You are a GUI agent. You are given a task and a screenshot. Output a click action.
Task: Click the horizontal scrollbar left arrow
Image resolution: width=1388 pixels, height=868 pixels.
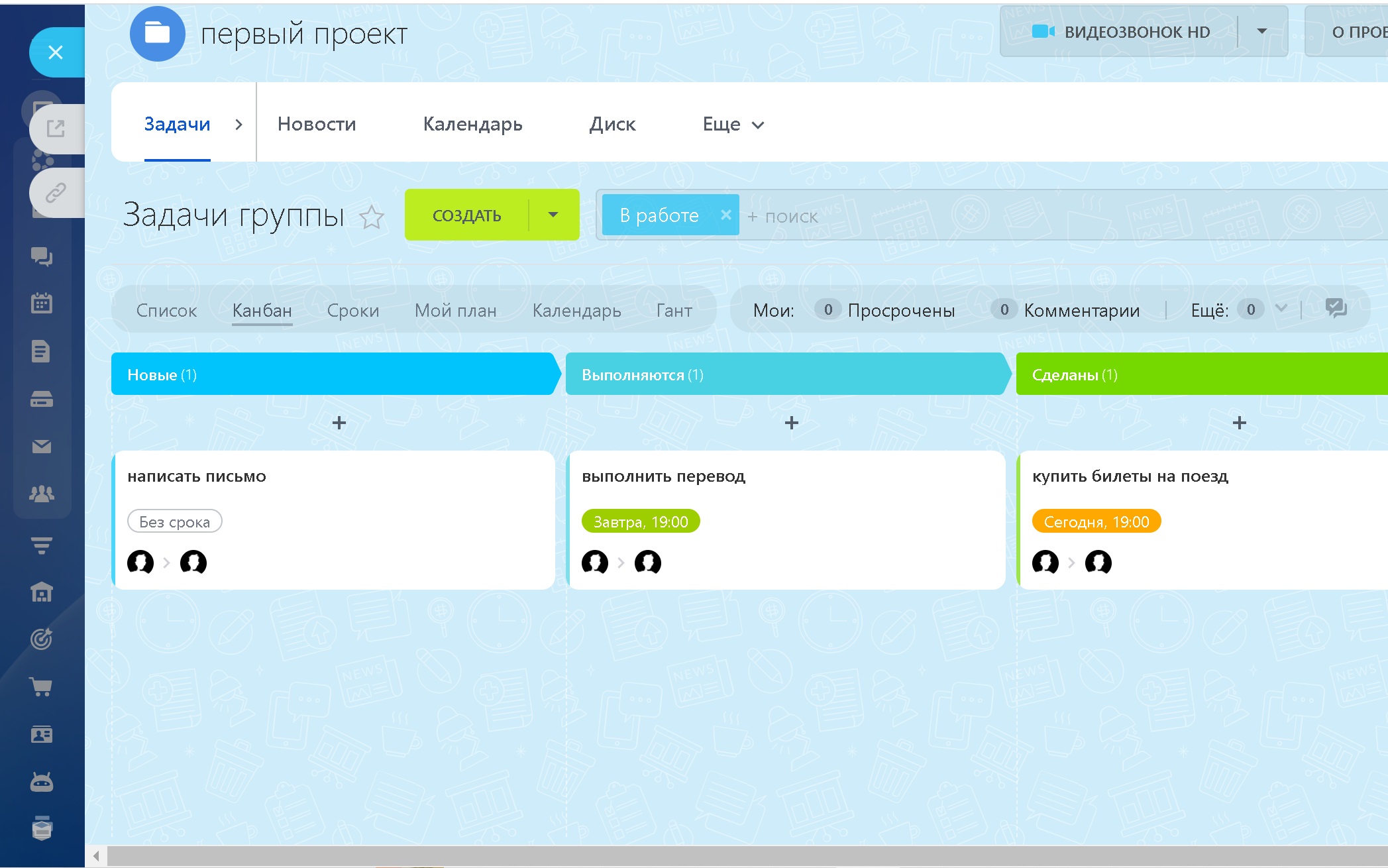[97, 855]
